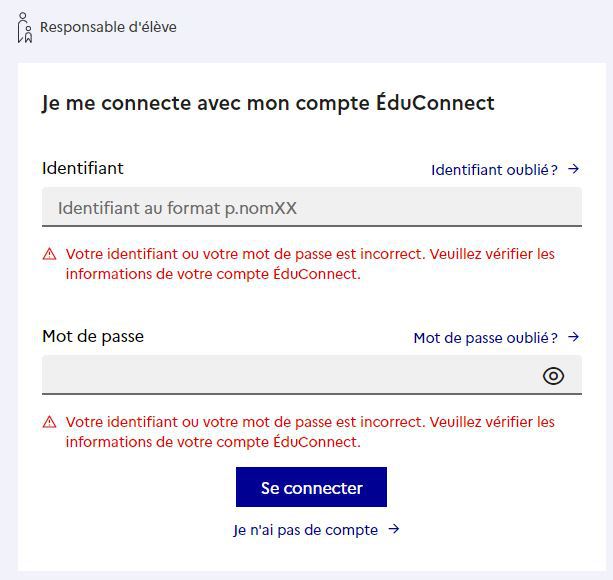
Task: Click the Identifiant field label
Action: (83, 168)
